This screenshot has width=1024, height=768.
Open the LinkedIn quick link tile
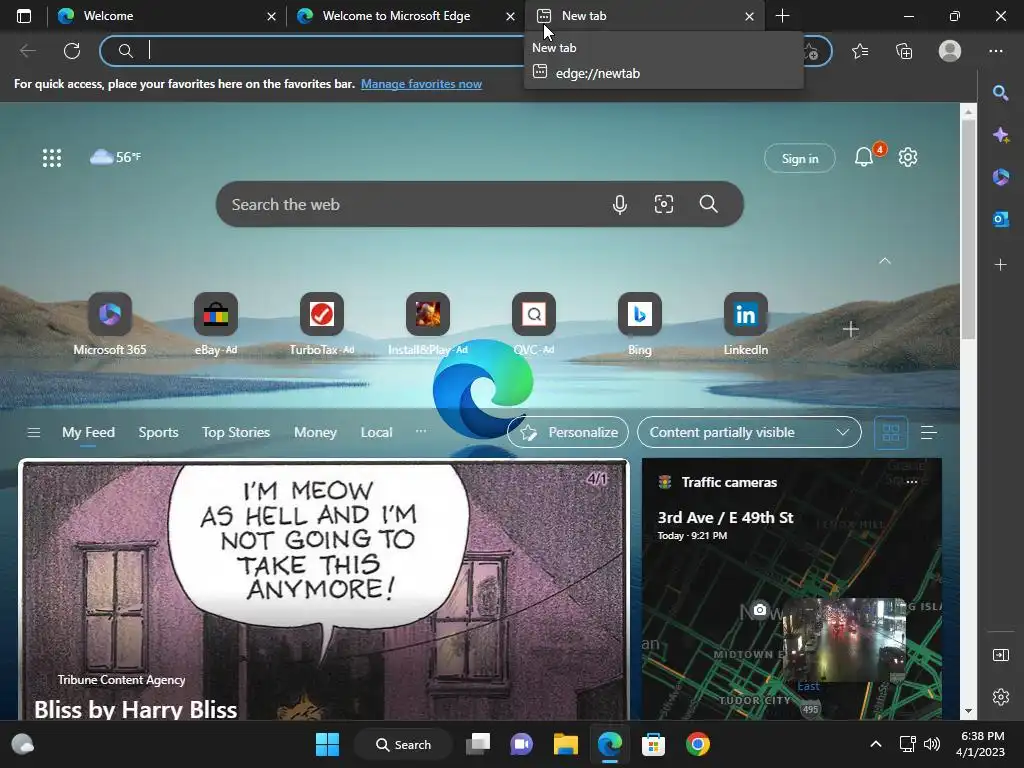tap(746, 325)
